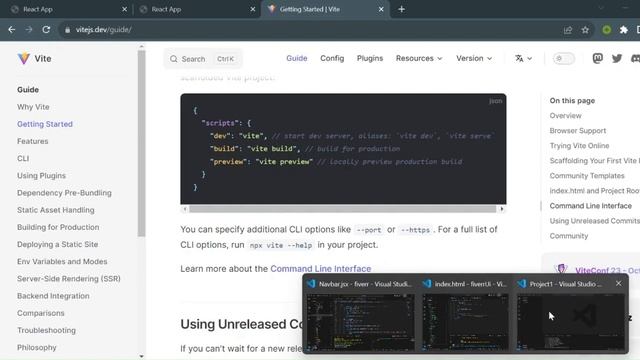
Task: Open the language translation dropdown
Action: click(523, 58)
